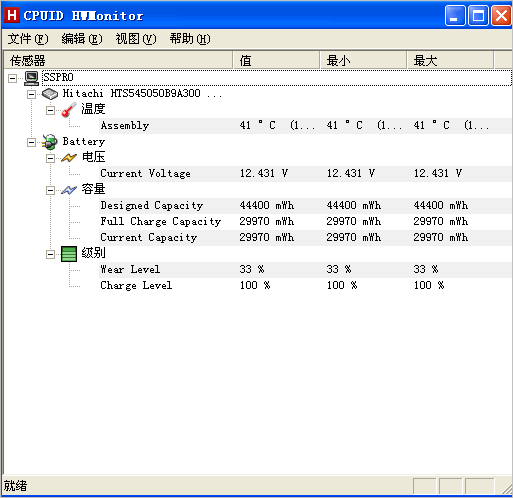Select the 电压 tree label
The image size is (513, 498).
click(93, 157)
